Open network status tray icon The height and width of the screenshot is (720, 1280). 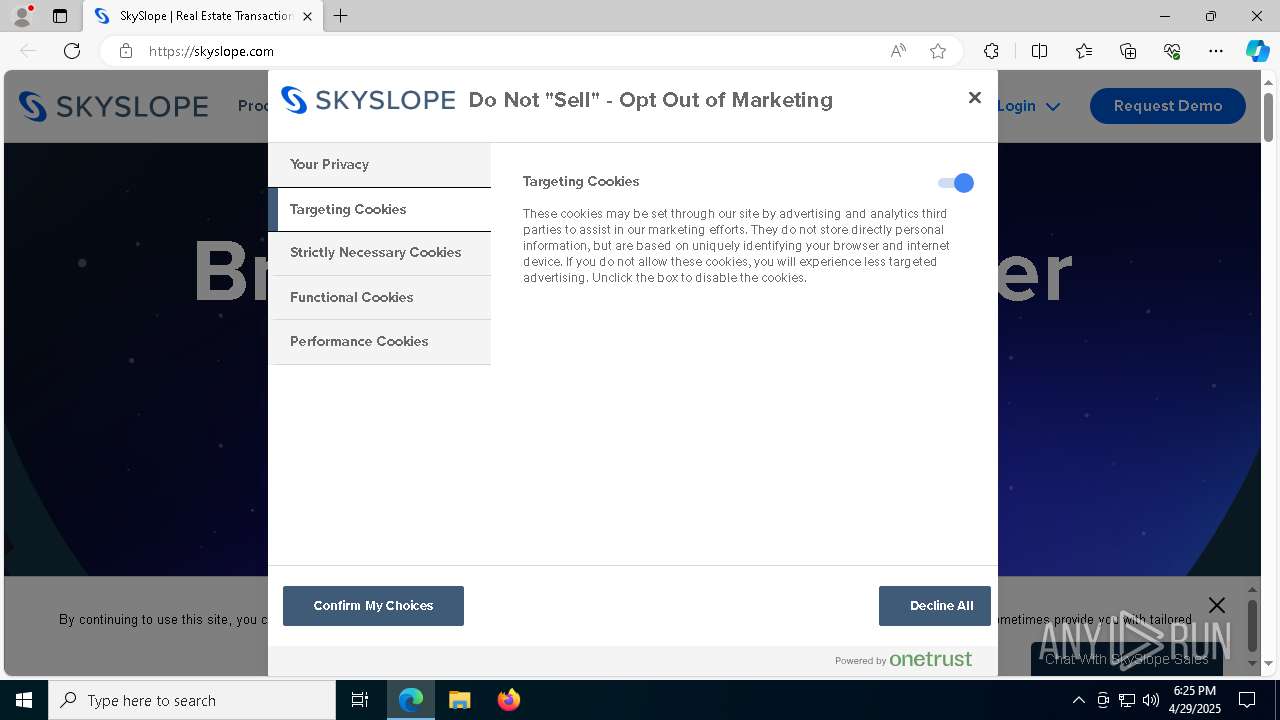click(1127, 700)
